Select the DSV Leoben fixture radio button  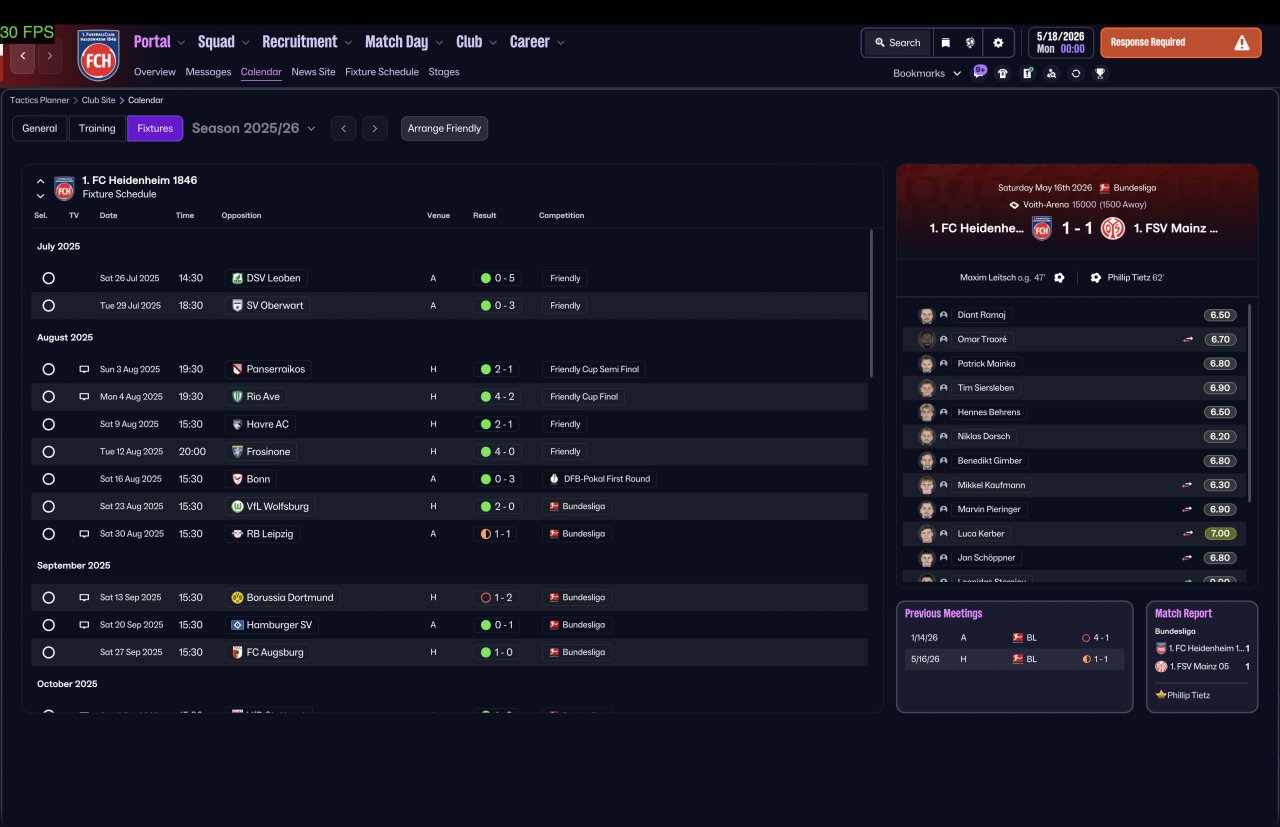click(48, 278)
